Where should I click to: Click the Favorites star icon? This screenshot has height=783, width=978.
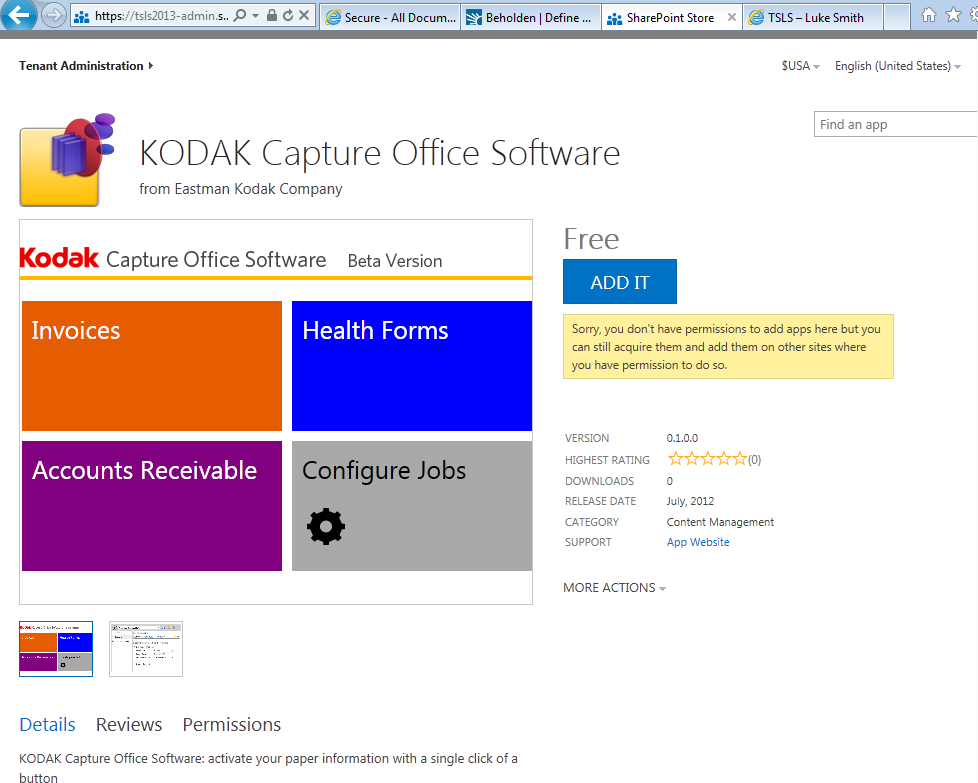tap(952, 15)
